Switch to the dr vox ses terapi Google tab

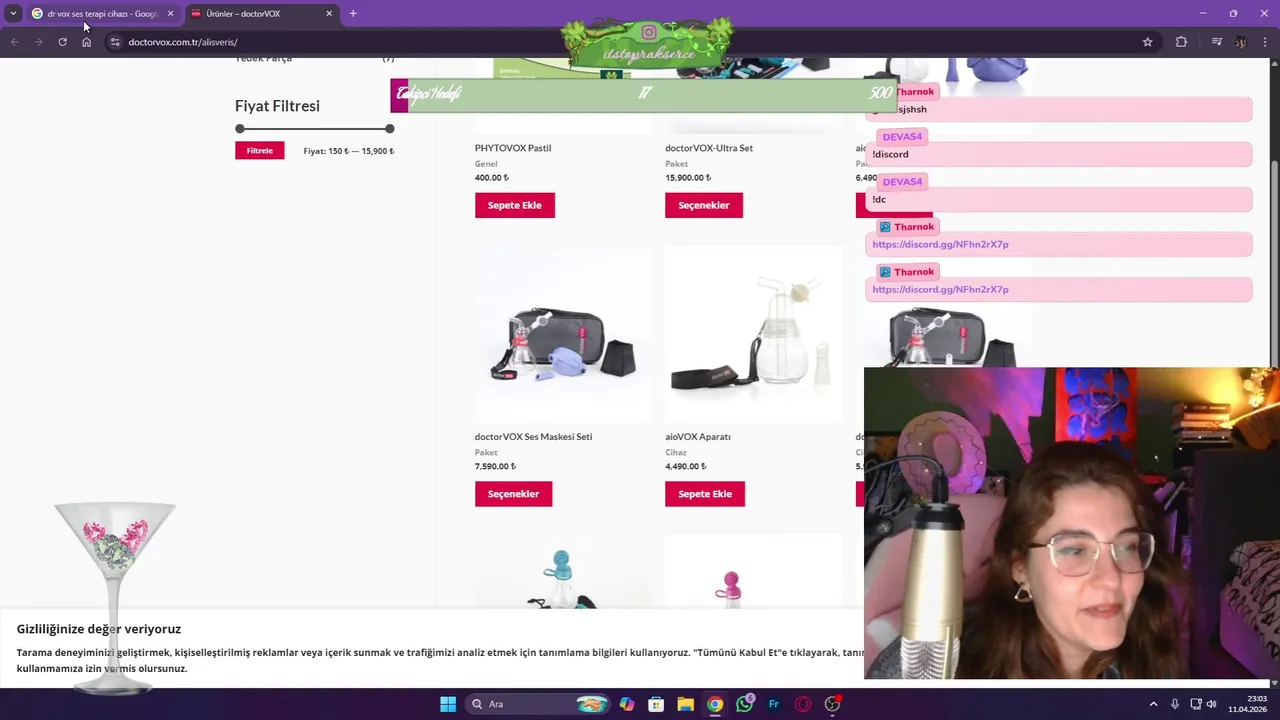pos(102,13)
